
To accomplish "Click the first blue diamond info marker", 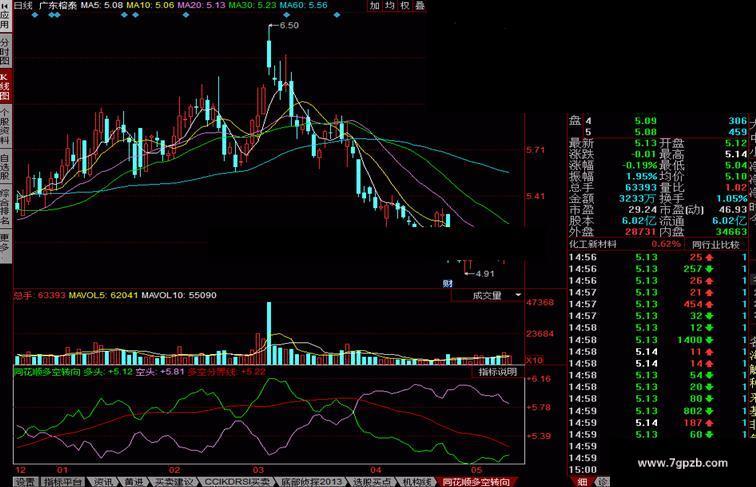I will [x=34, y=15].
